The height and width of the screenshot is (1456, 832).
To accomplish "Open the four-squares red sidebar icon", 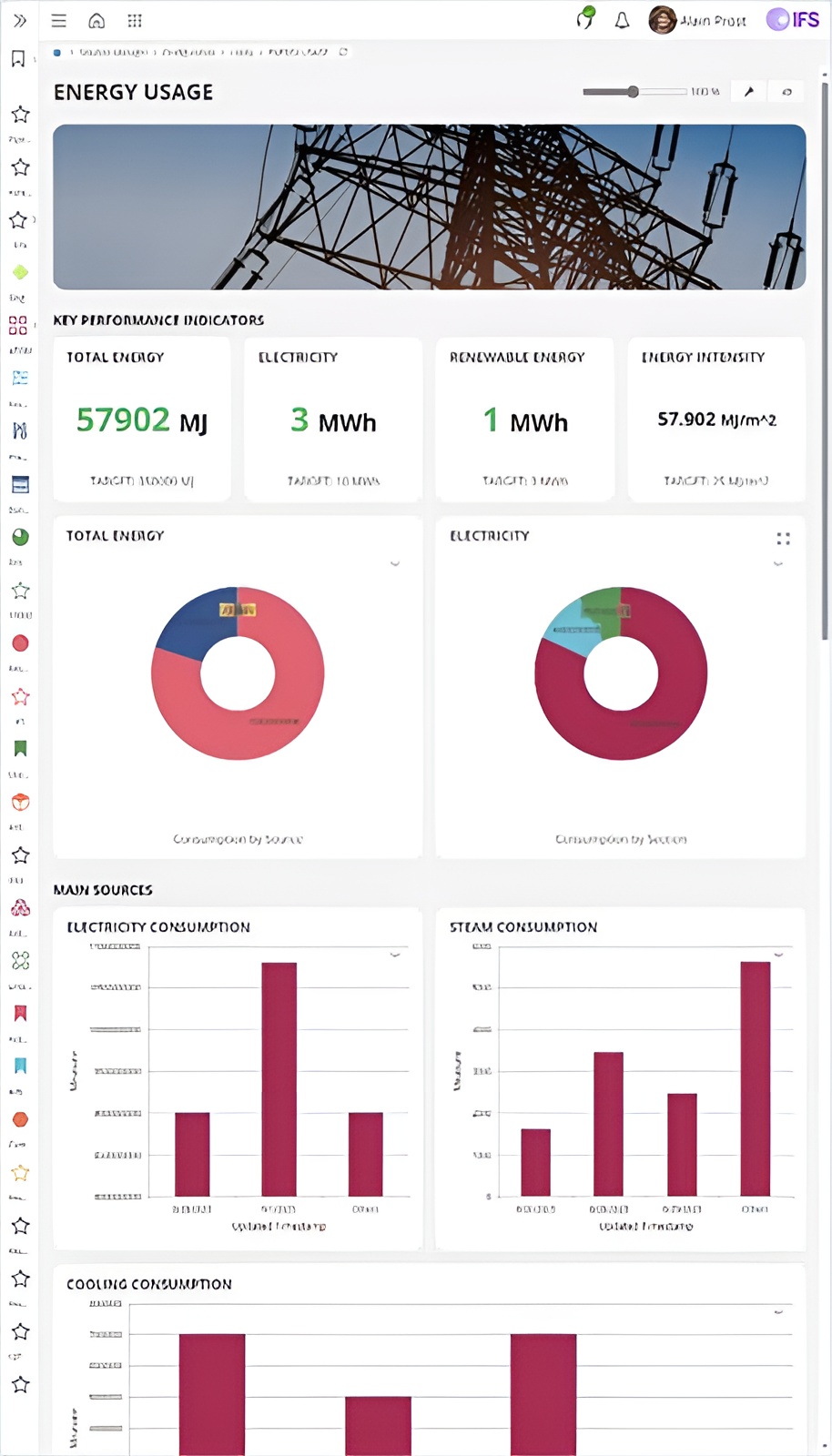I will (18, 325).
